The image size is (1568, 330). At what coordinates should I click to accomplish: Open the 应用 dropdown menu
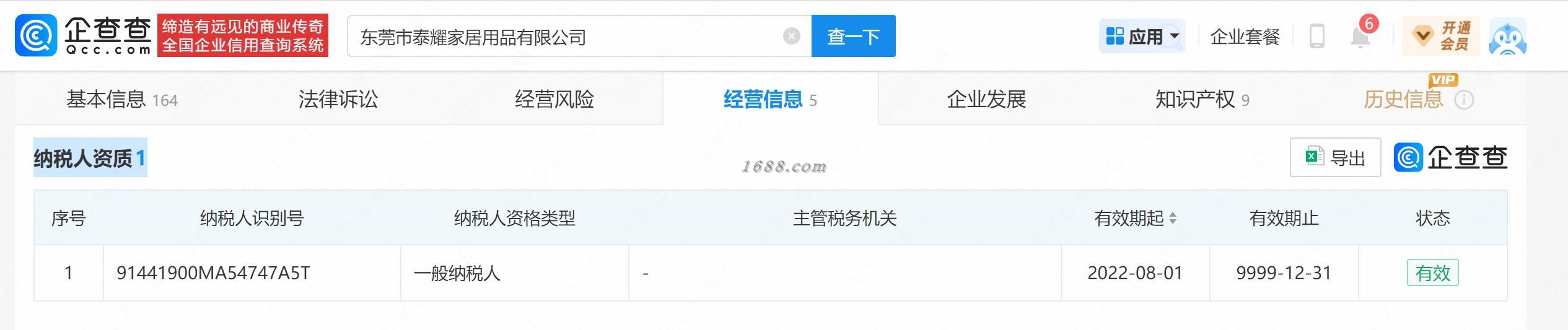coord(1142,37)
